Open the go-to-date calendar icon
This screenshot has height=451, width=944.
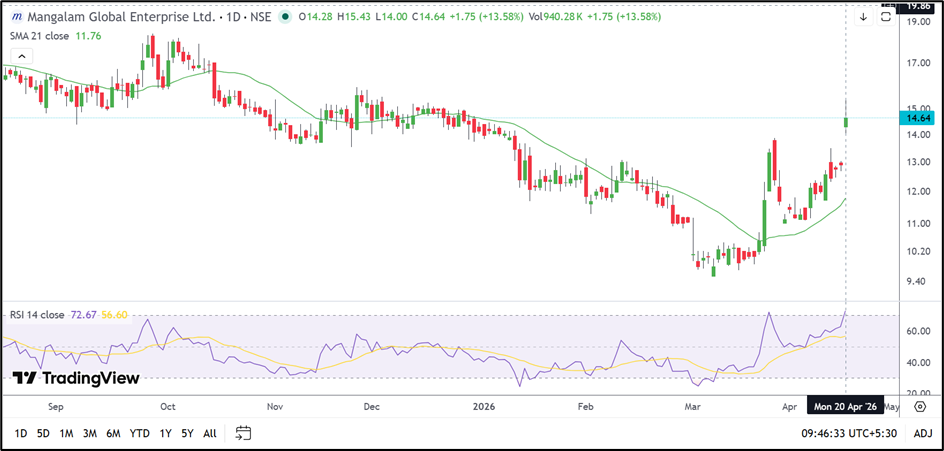[242, 433]
